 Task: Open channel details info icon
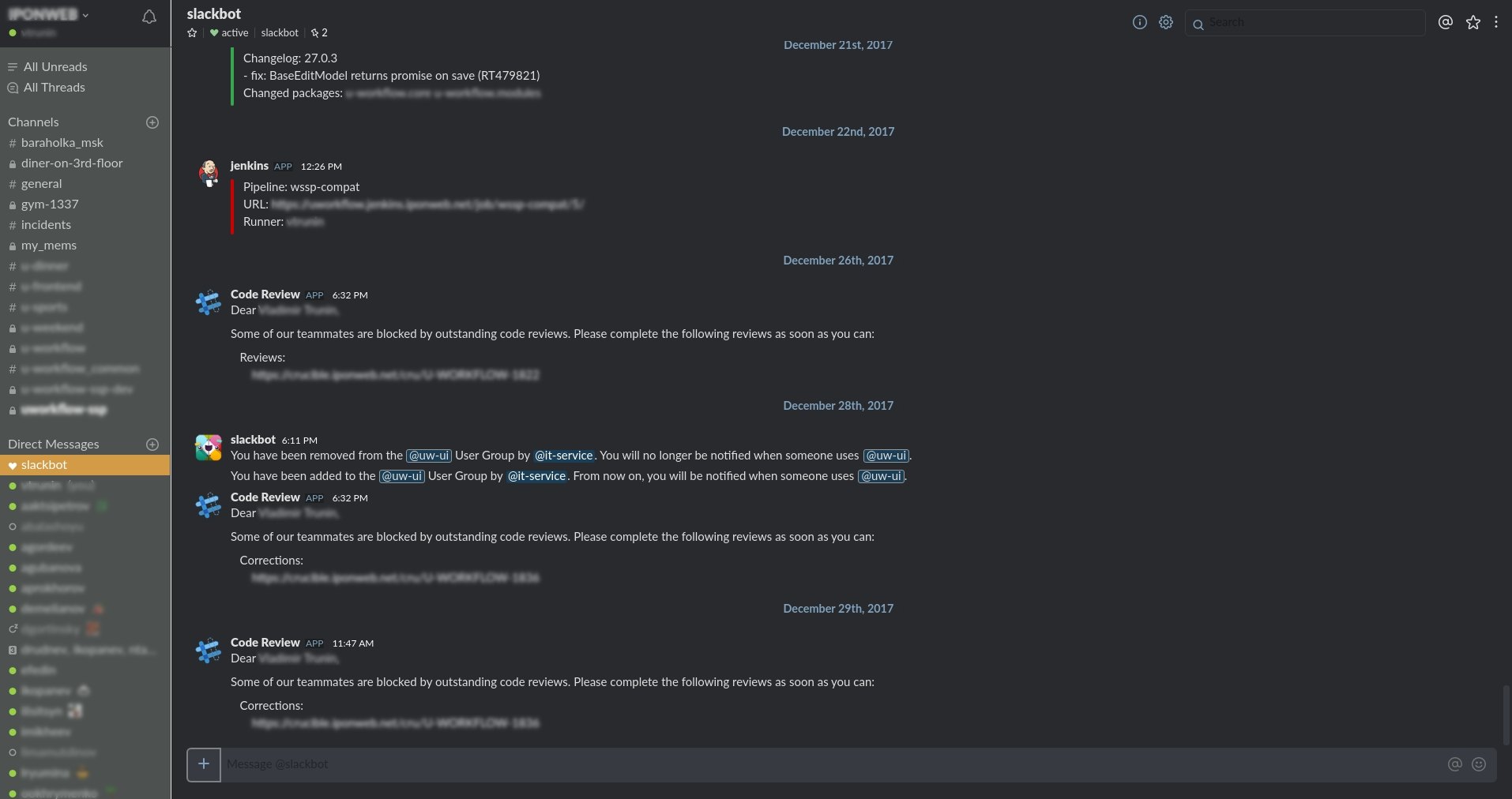(1139, 22)
